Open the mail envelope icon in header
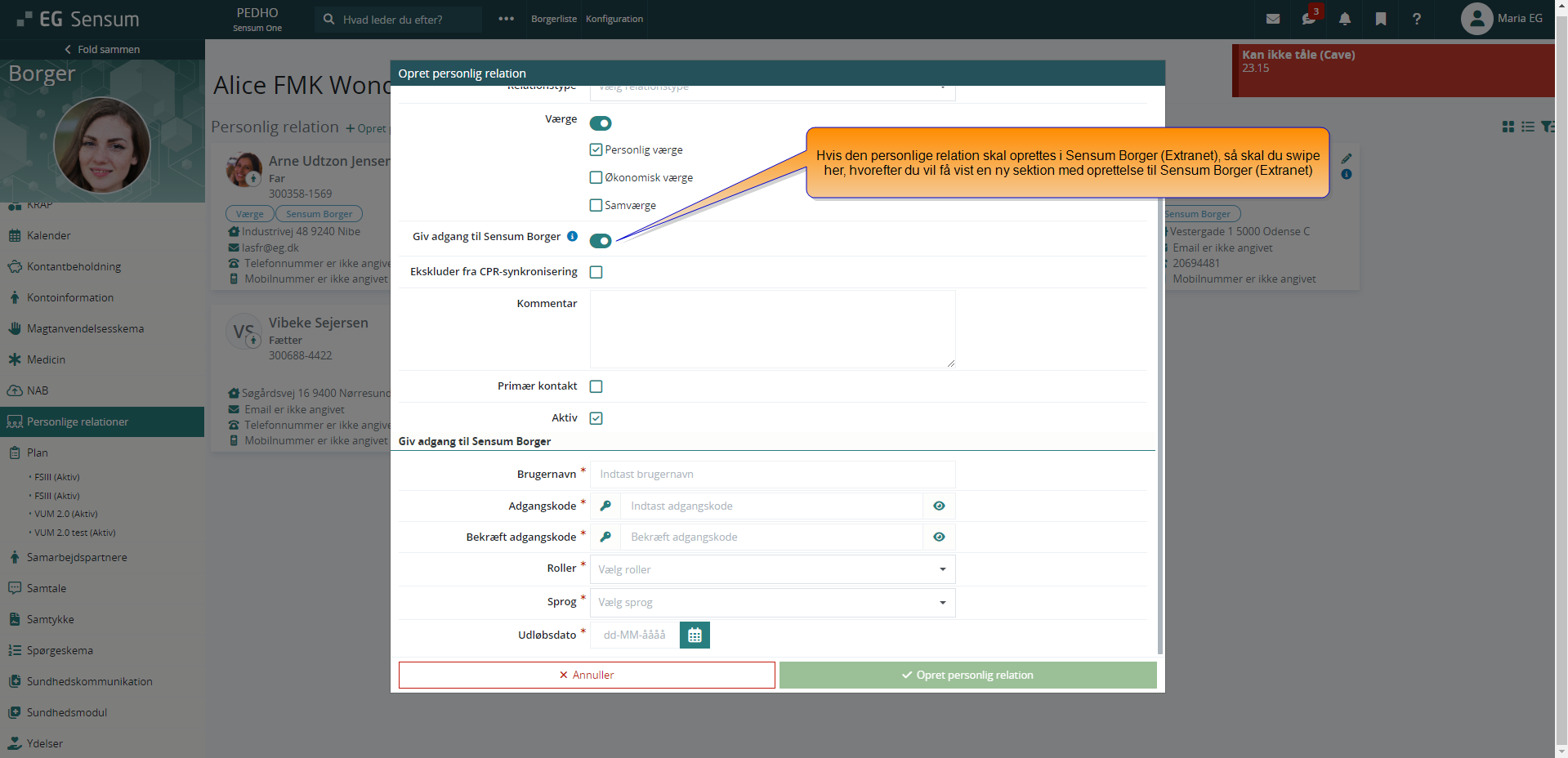Screen dimensions: 1568x758 1272,19
